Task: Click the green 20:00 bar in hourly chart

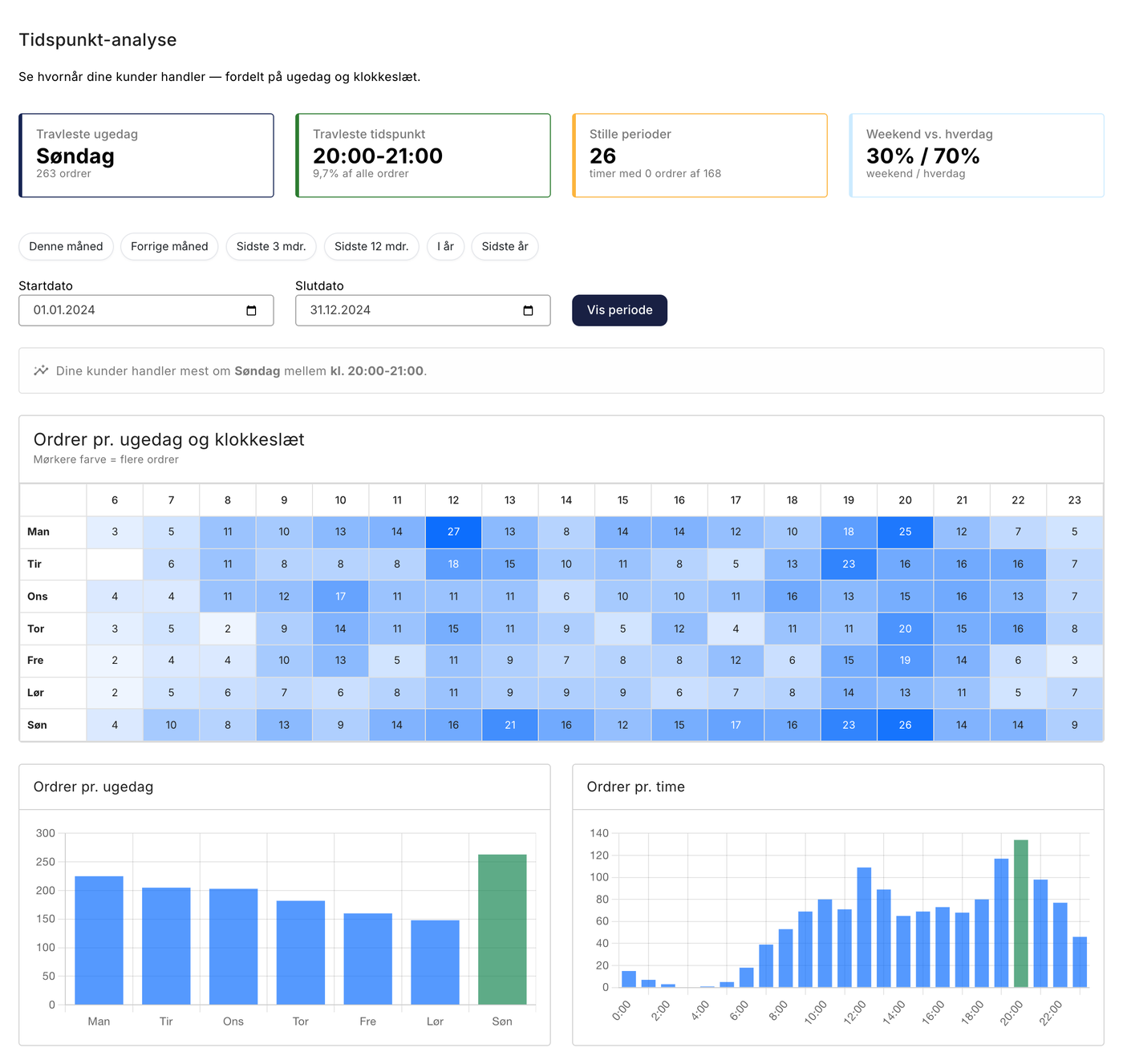Action: pos(1020,913)
